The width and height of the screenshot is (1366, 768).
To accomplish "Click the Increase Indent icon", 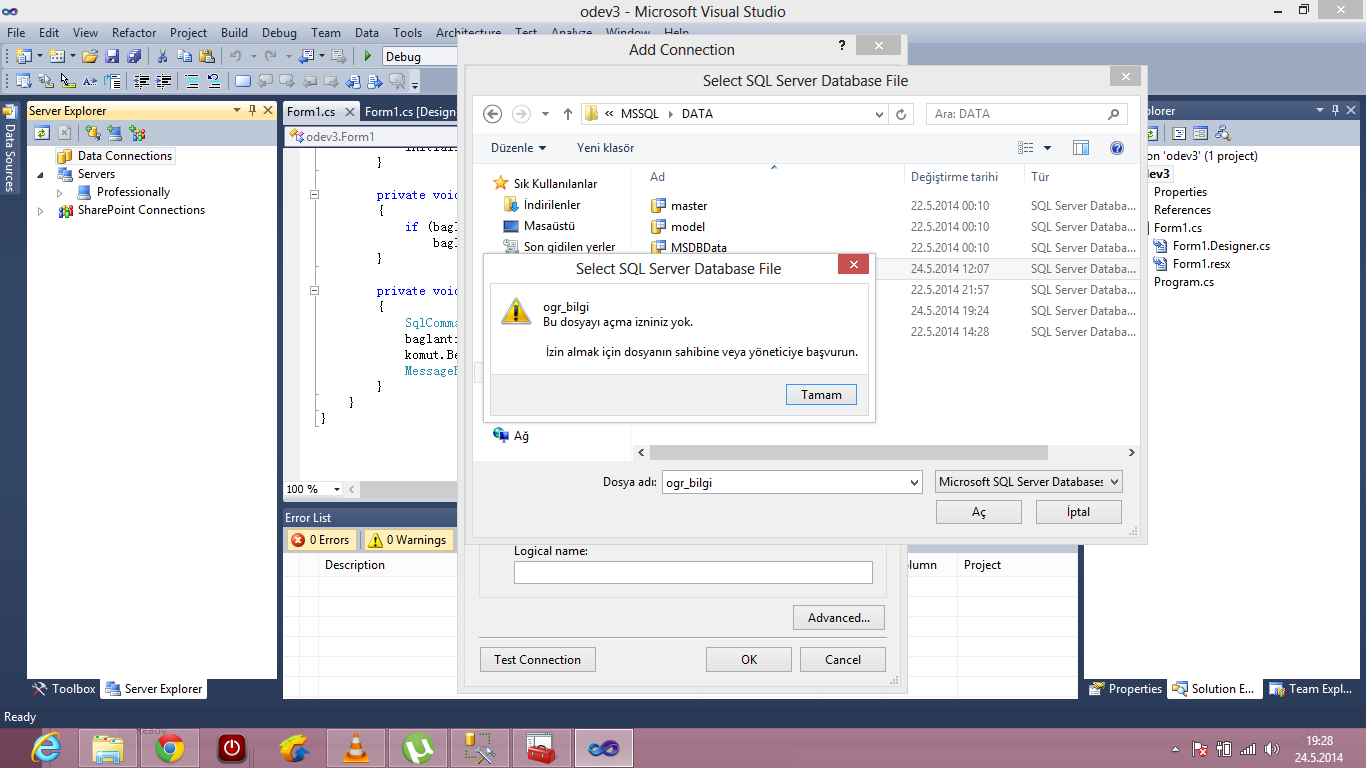I will tap(162, 81).
